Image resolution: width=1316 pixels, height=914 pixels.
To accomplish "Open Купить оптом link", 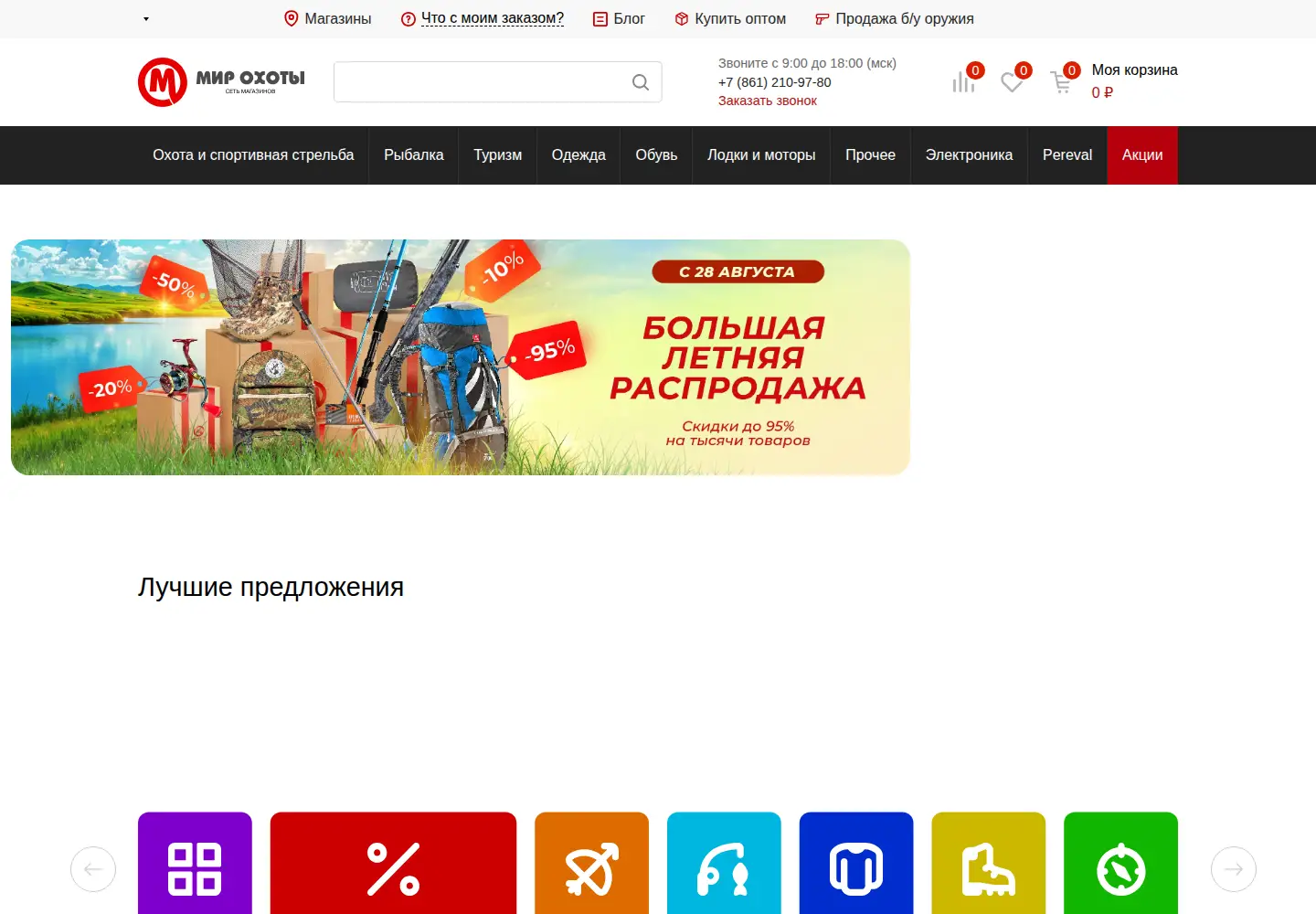I will [x=730, y=18].
